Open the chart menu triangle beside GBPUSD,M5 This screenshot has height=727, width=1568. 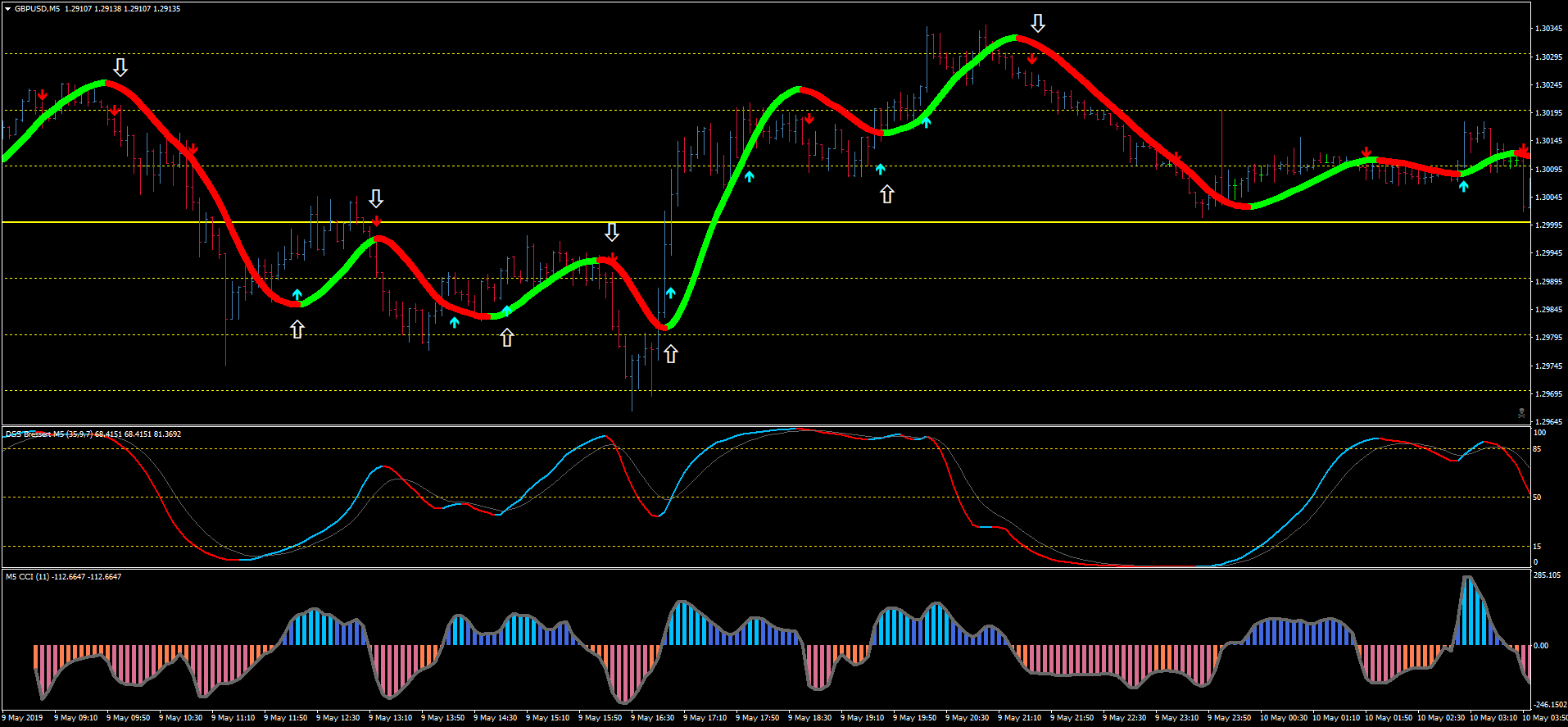(7, 9)
